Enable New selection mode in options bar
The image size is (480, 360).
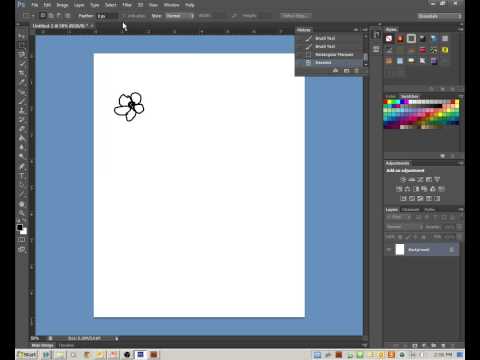point(43,16)
